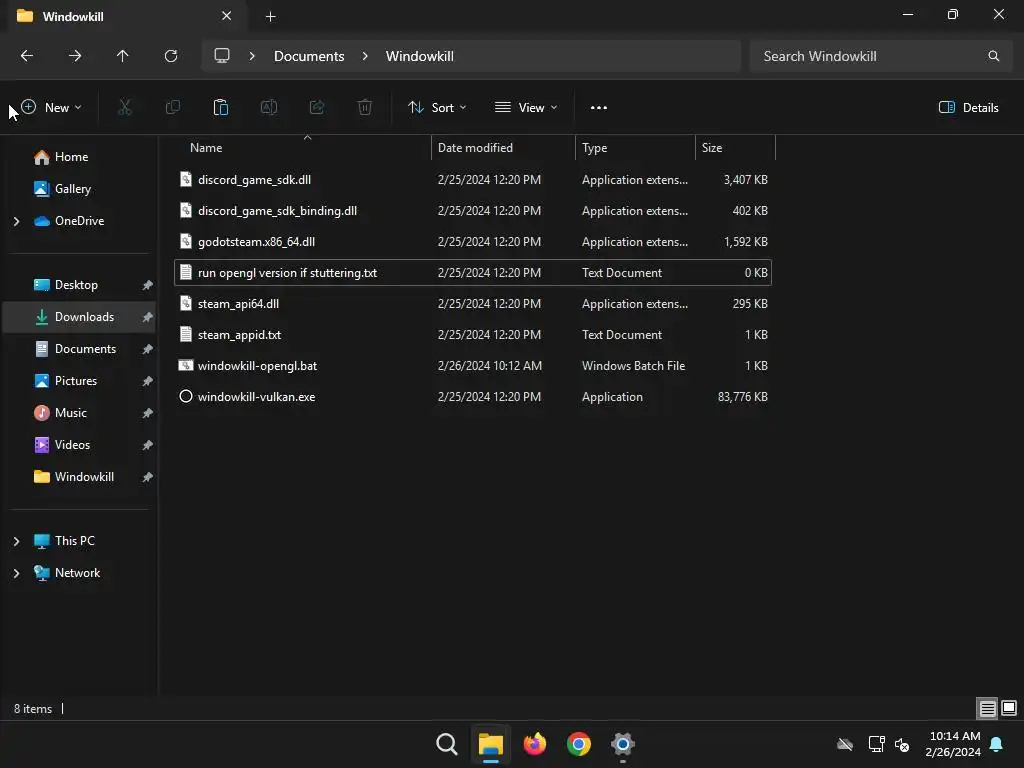Screen dimensions: 1024x768
Task: Switch to details list view icon
Action: click(x=987, y=708)
